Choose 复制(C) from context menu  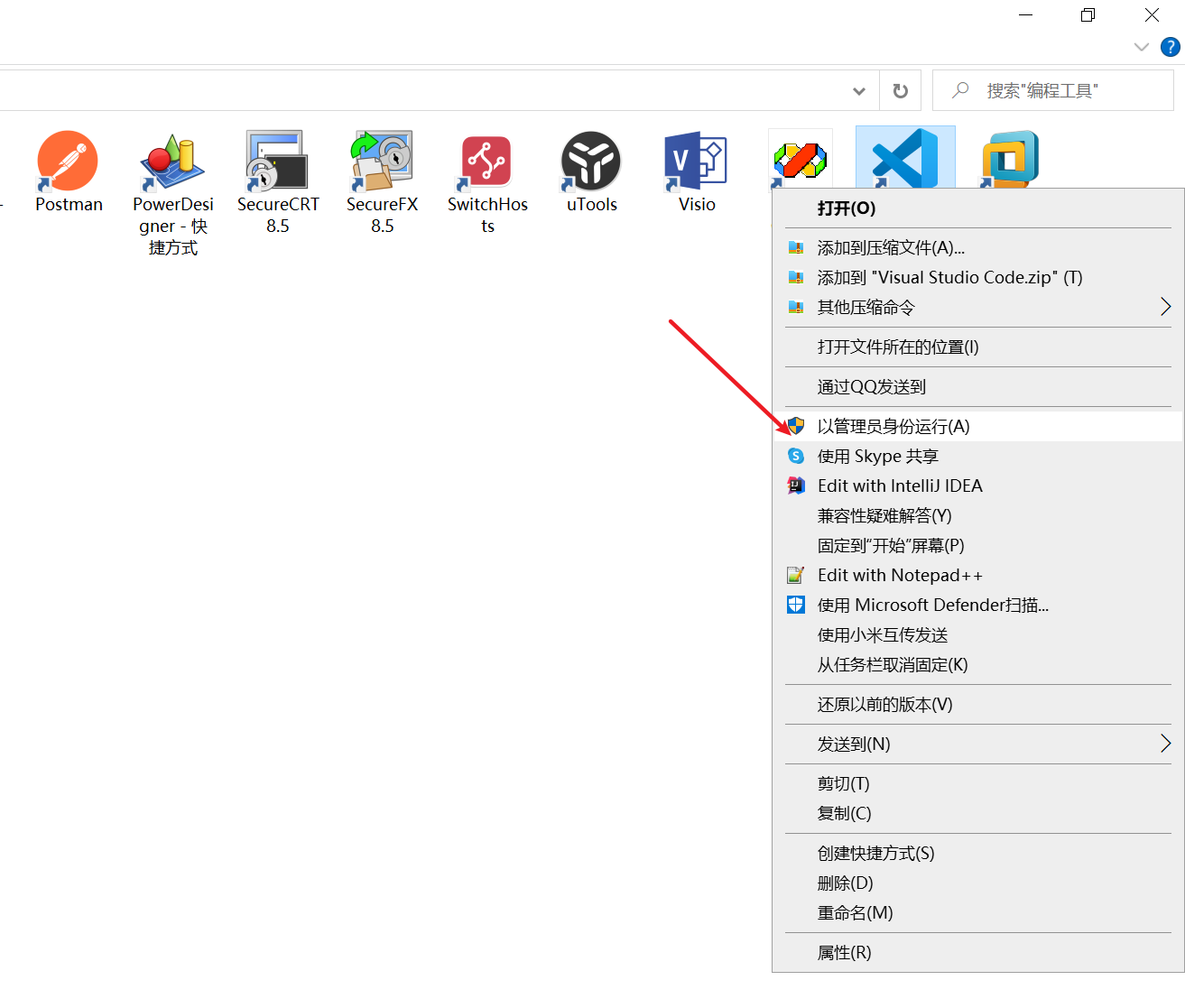978,813
